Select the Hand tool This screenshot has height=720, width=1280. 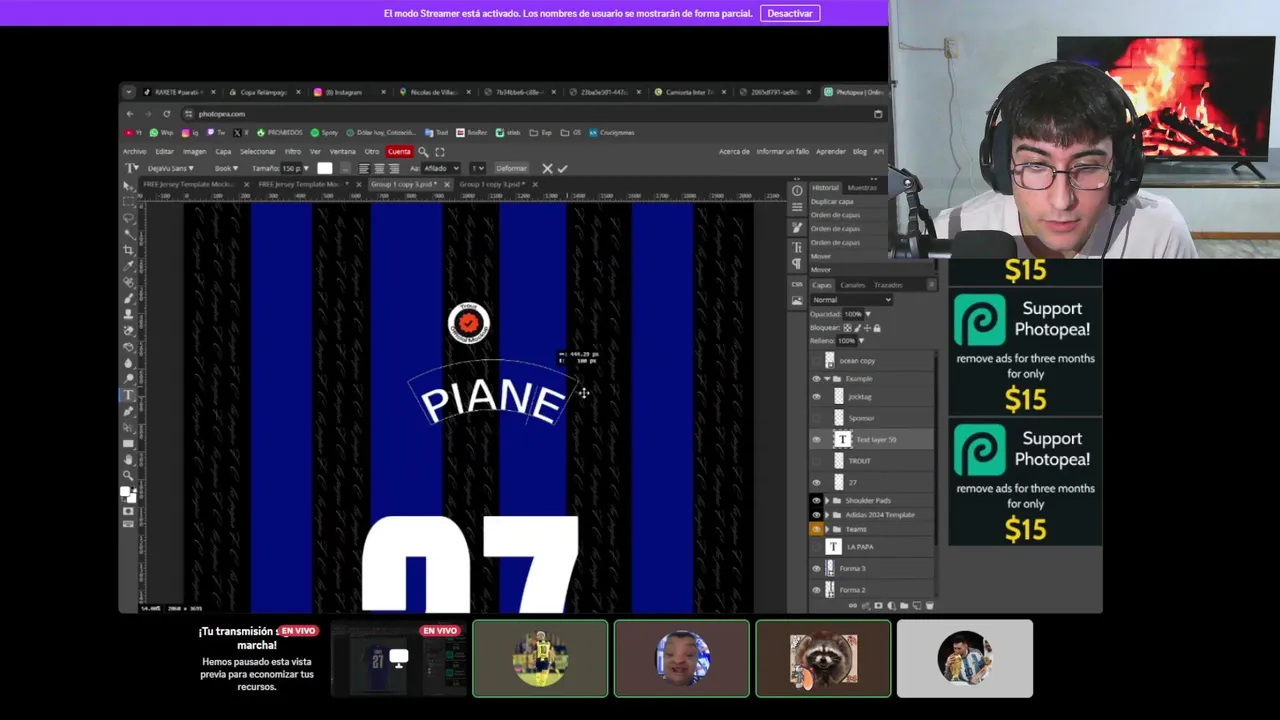point(129,459)
